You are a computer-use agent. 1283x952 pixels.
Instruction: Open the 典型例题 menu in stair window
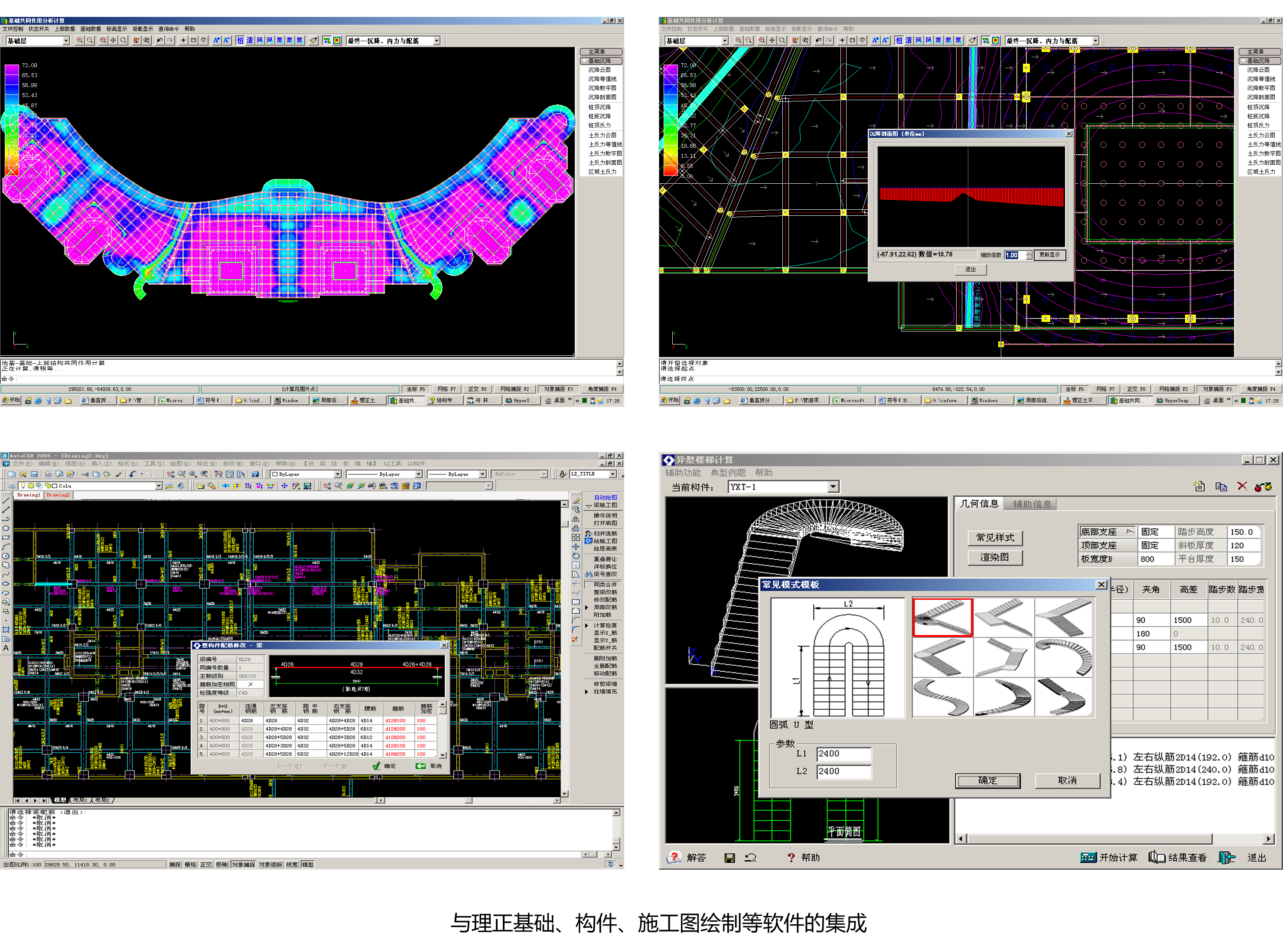[727, 473]
